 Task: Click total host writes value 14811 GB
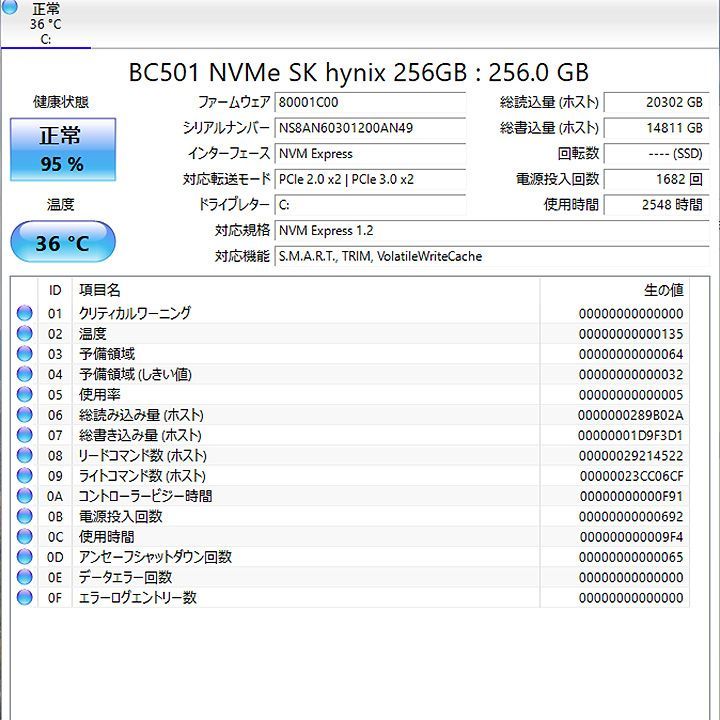657,128
